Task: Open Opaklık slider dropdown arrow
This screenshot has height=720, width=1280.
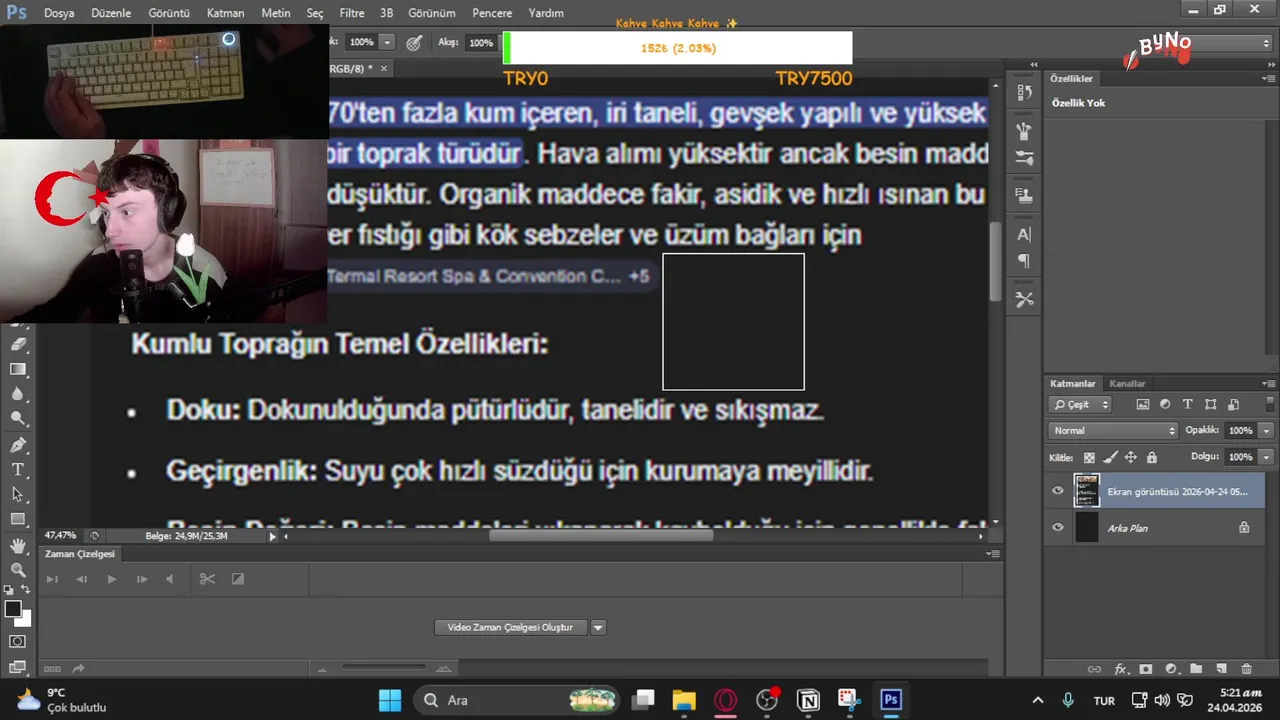Action: [x=1266, y=430]
